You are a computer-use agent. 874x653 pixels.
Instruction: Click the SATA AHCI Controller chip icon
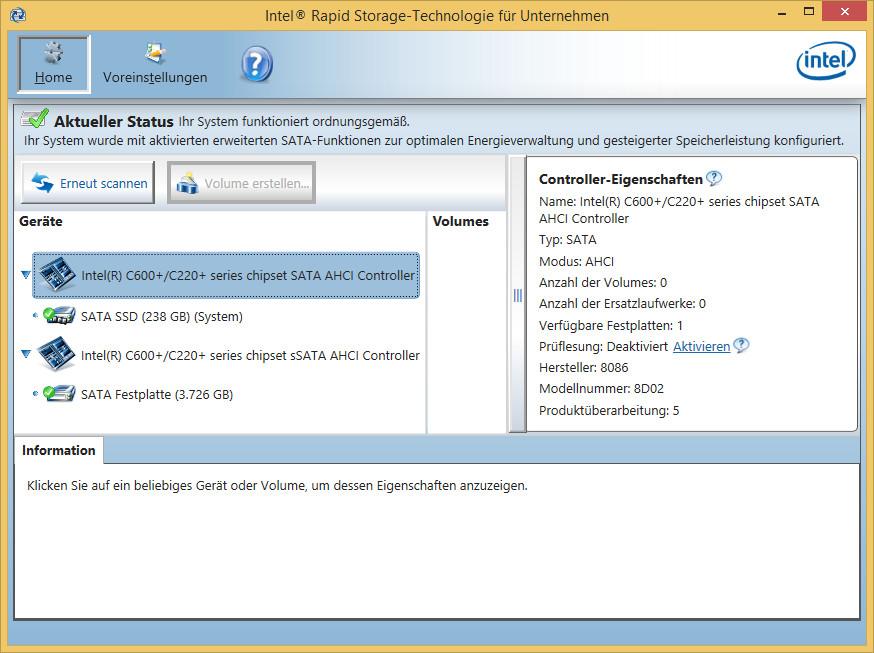tap(56, 274)
